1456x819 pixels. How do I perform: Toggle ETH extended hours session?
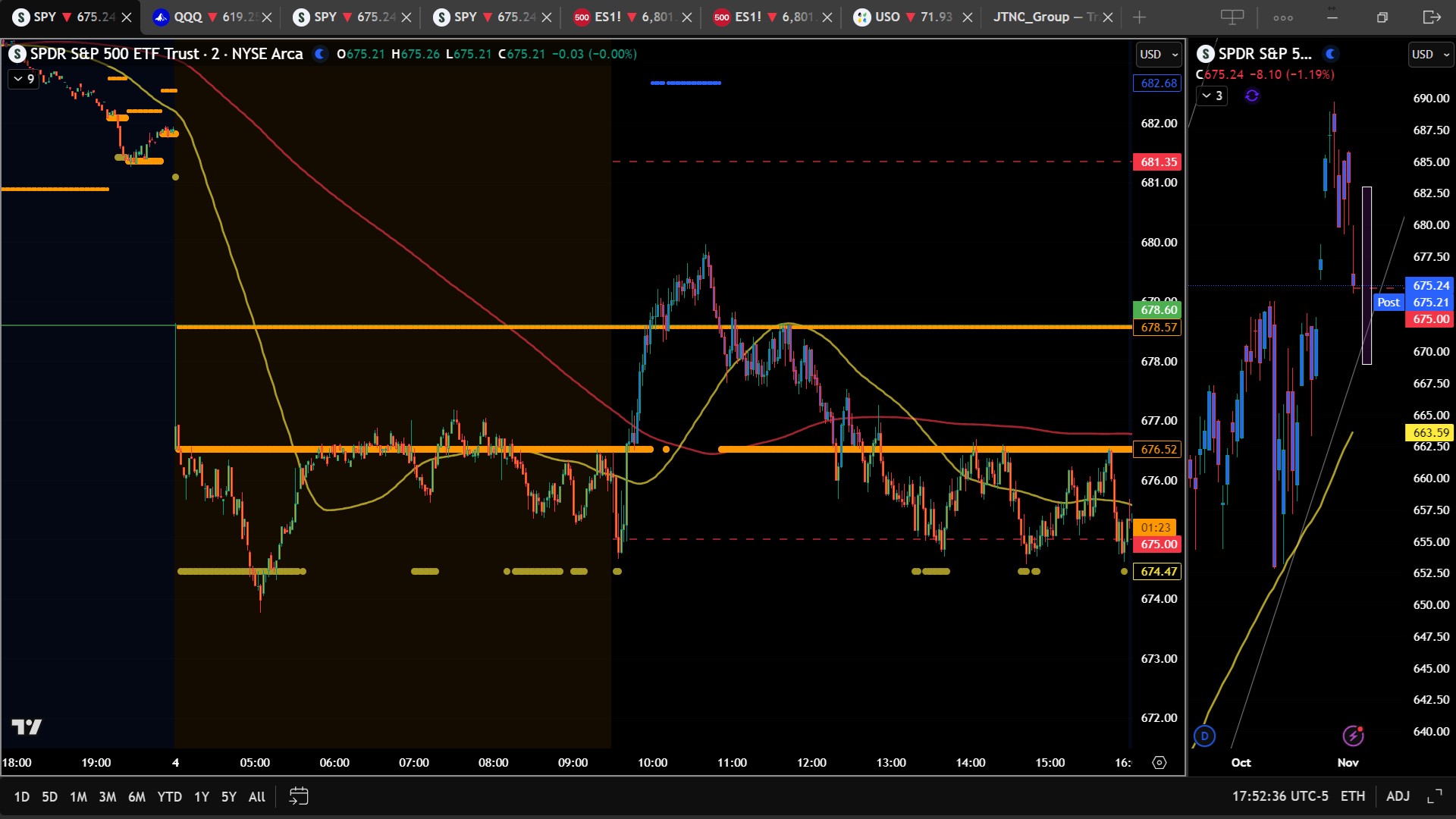coord(1352,796)
